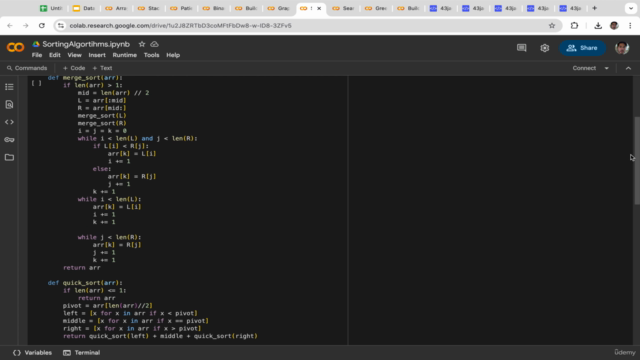Click 'mid = len(arr) // 2' line

113,93
